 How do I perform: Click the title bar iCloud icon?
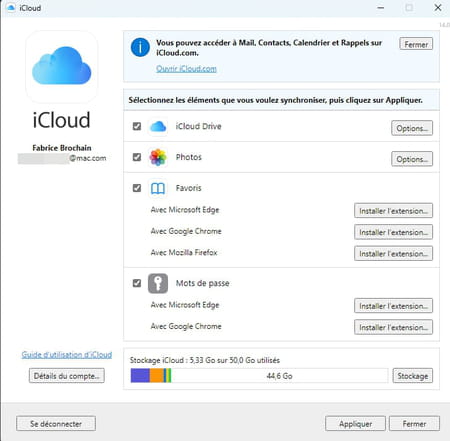[11, 7]
